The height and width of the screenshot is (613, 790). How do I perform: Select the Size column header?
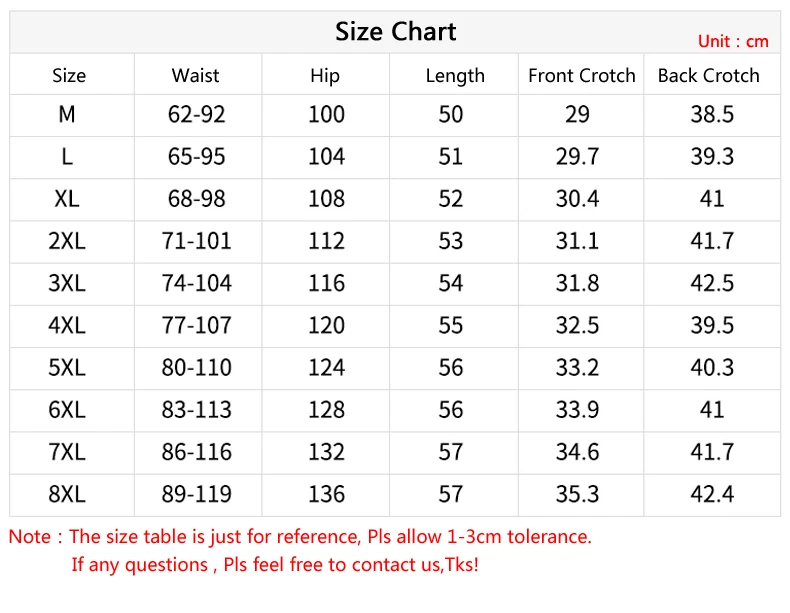coord(69,76)
